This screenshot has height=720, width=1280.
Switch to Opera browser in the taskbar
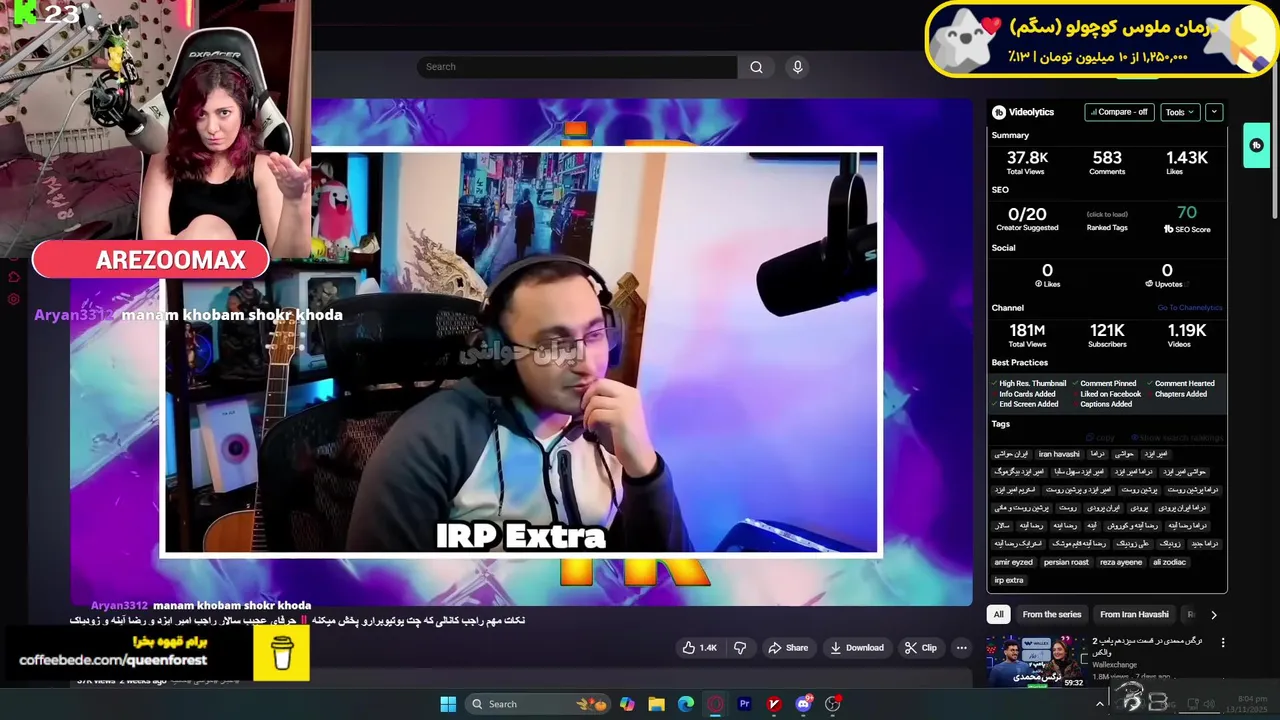pos(715,704)
